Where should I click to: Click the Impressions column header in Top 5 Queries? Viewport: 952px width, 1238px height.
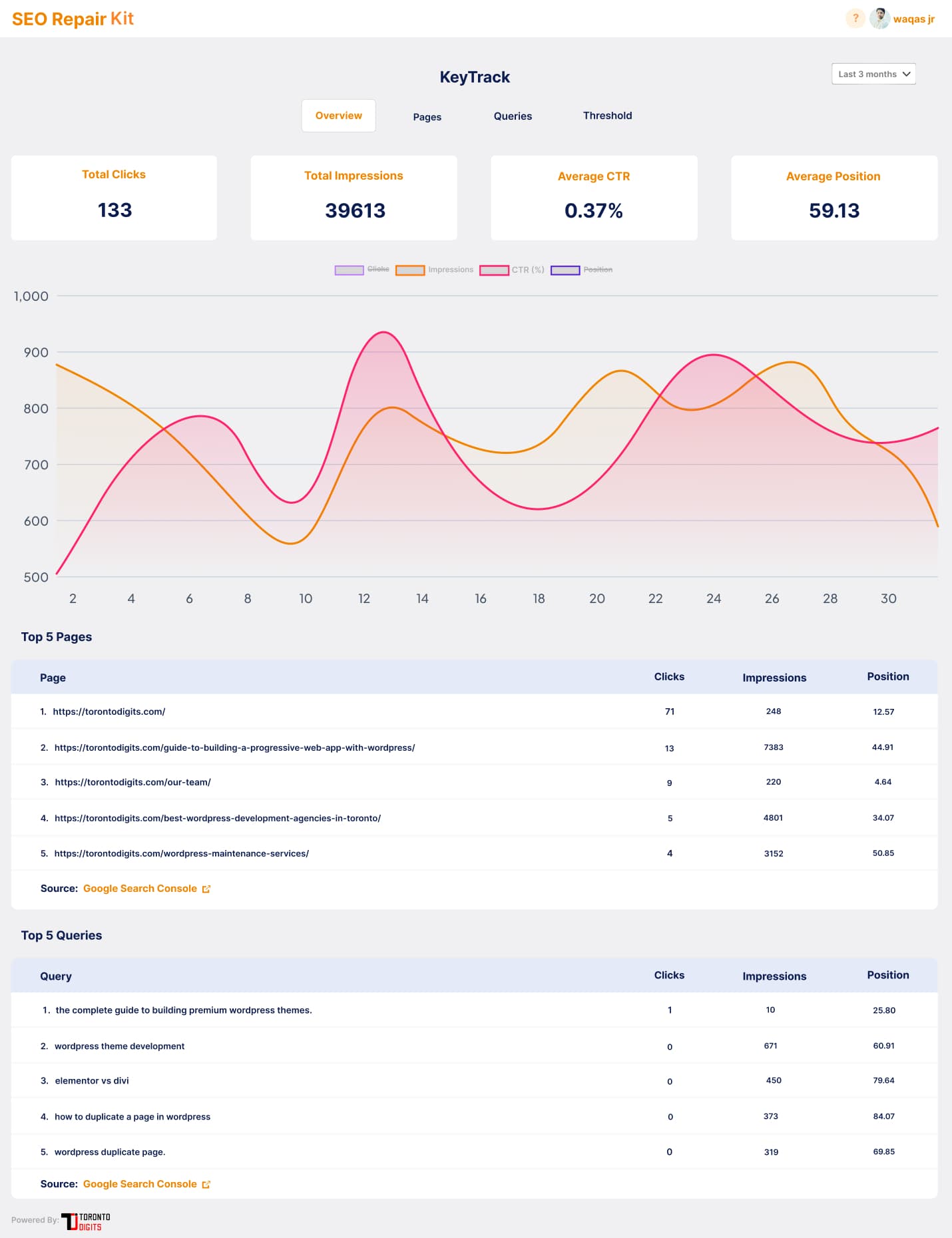tap(774, 976)
